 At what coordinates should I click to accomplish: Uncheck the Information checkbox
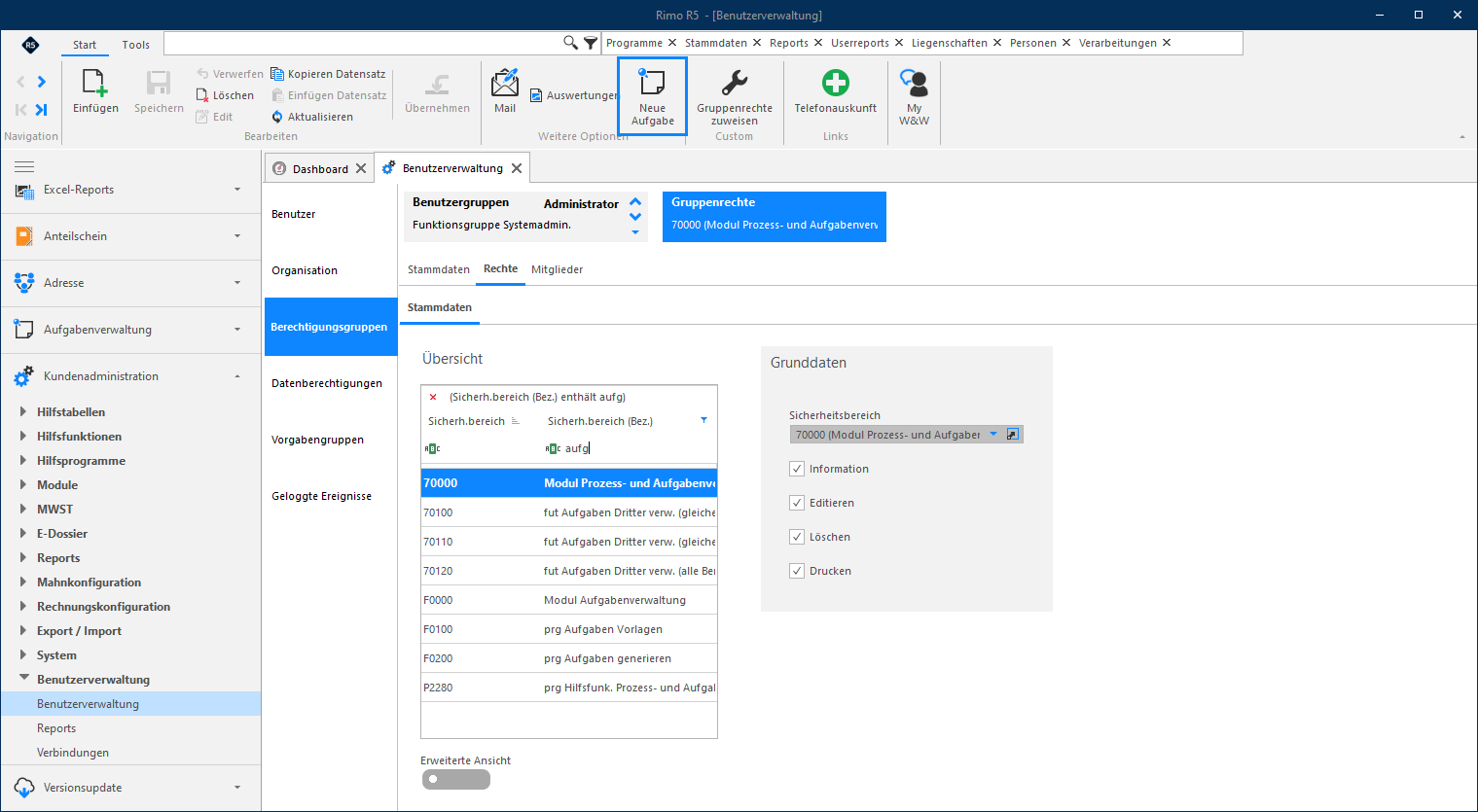(797, 469)
